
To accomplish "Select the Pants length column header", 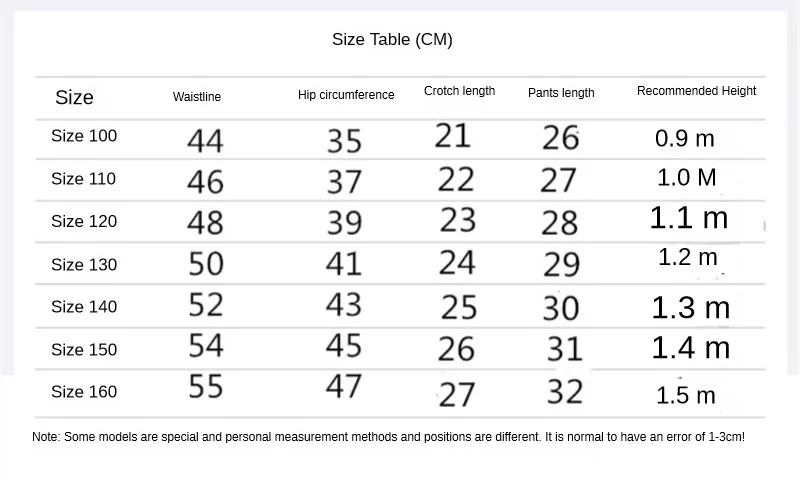I will tap(561, 93).
